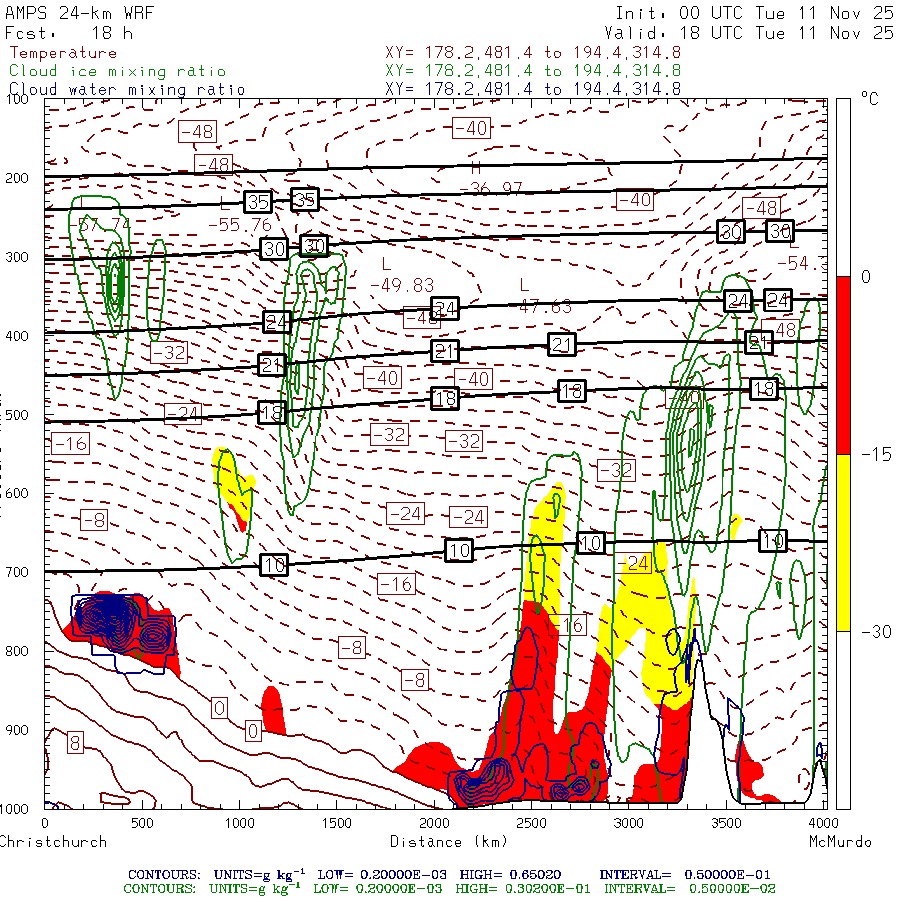
Task: Click the red XY coordinates line
Action: (533, 53)
